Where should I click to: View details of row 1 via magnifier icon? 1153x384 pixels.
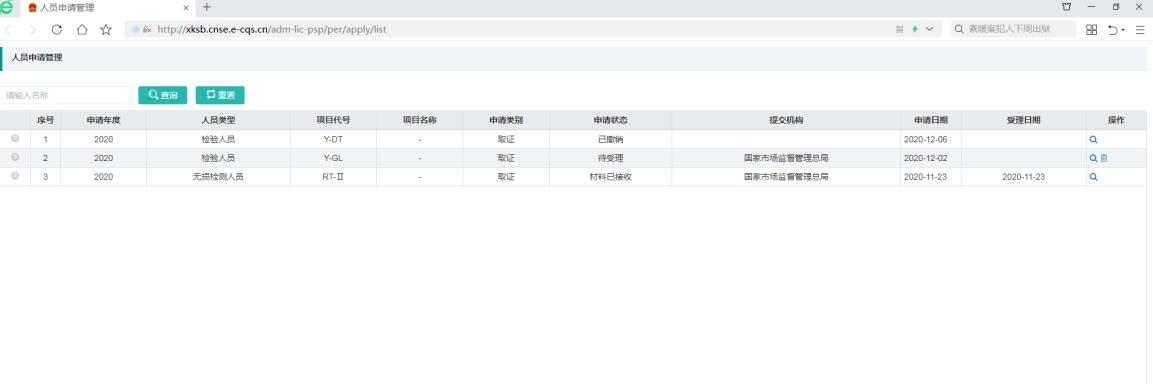pos(1093,139)
